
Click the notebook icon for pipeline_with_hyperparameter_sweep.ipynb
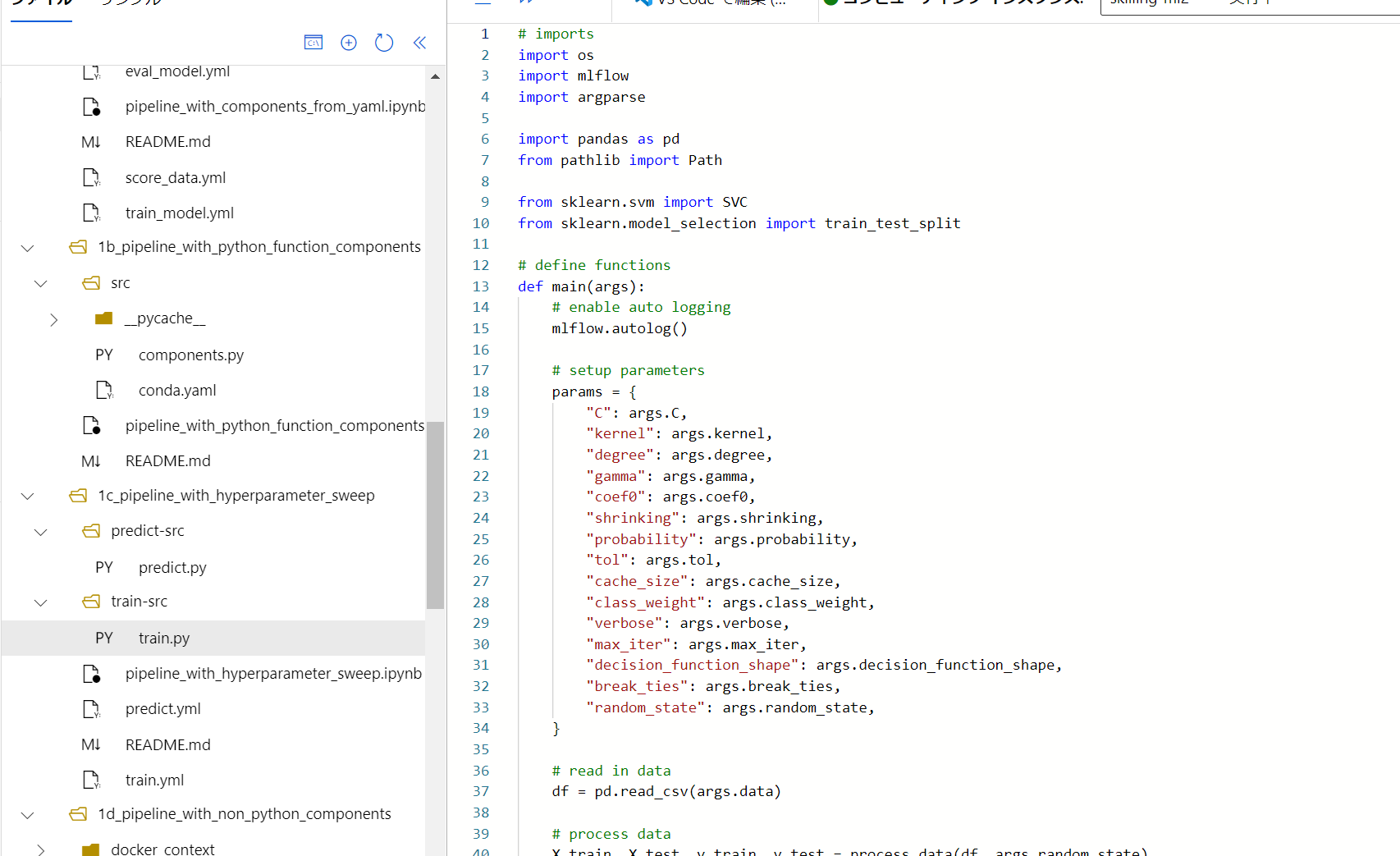point(92,674)
